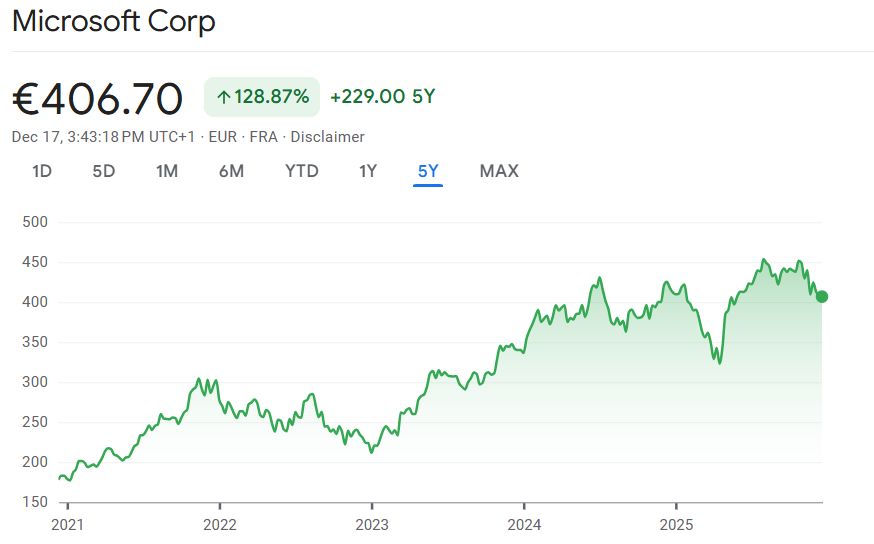Viewport: 874px width, 544px height.
Task: Click the Dec 17 timestamp text
Action: click(104, 137)
